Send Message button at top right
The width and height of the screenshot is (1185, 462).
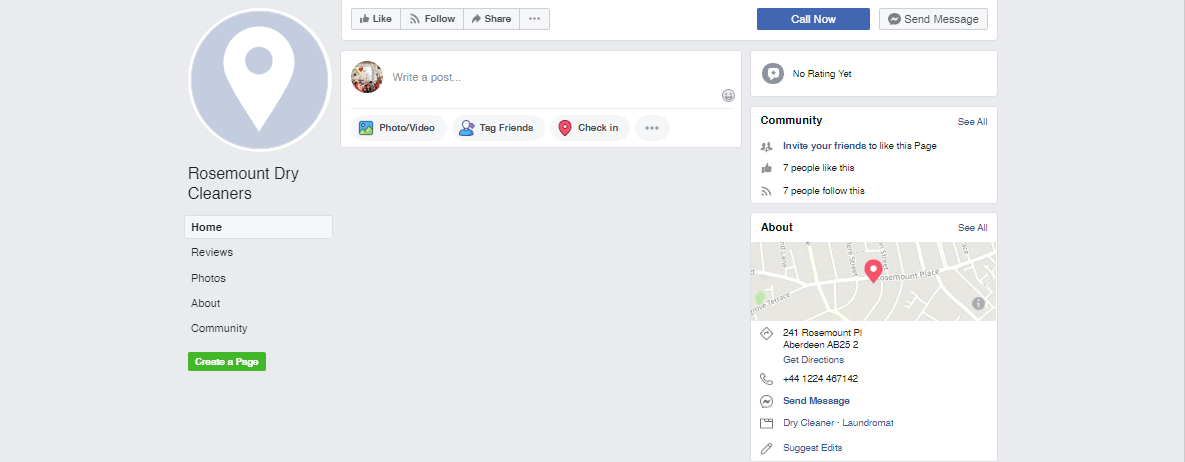[x=933, y=19]
